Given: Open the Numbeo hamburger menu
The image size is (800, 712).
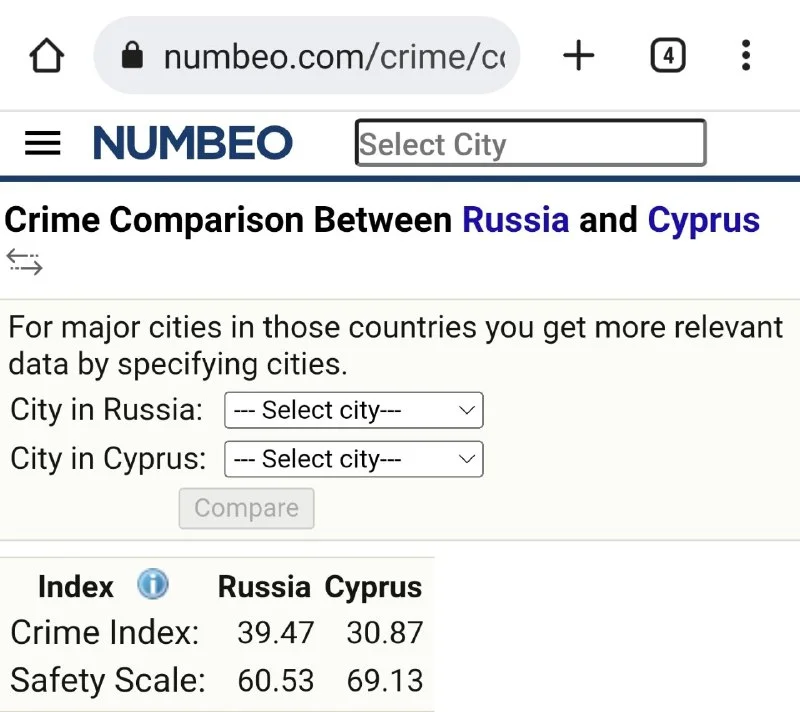Looking at the screenshot, I should (43, 144).
